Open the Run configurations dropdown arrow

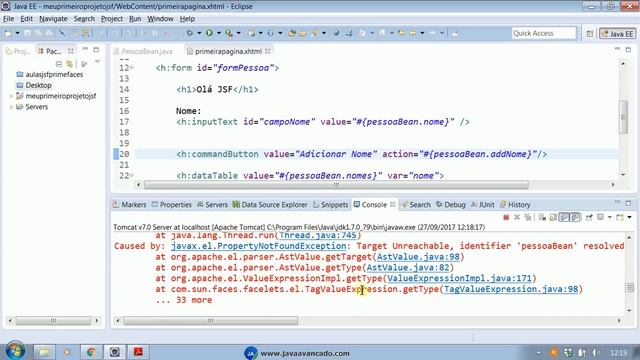pyautogui.click(x=219, y=33)
